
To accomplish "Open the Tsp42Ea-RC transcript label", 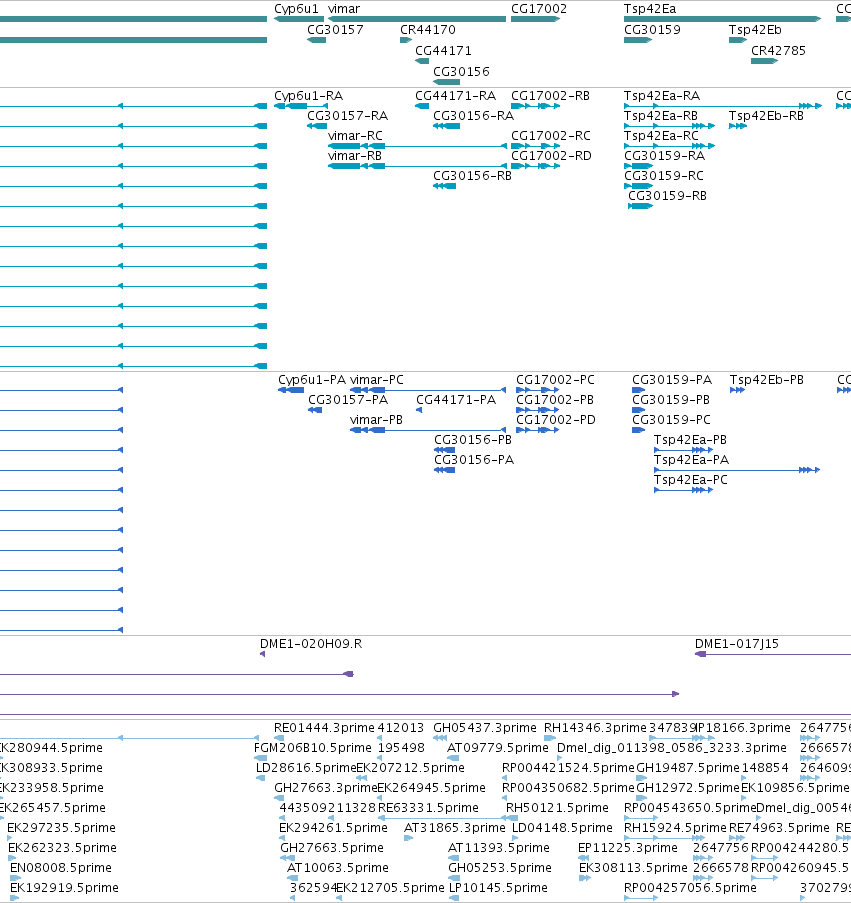I will [662, 136].
